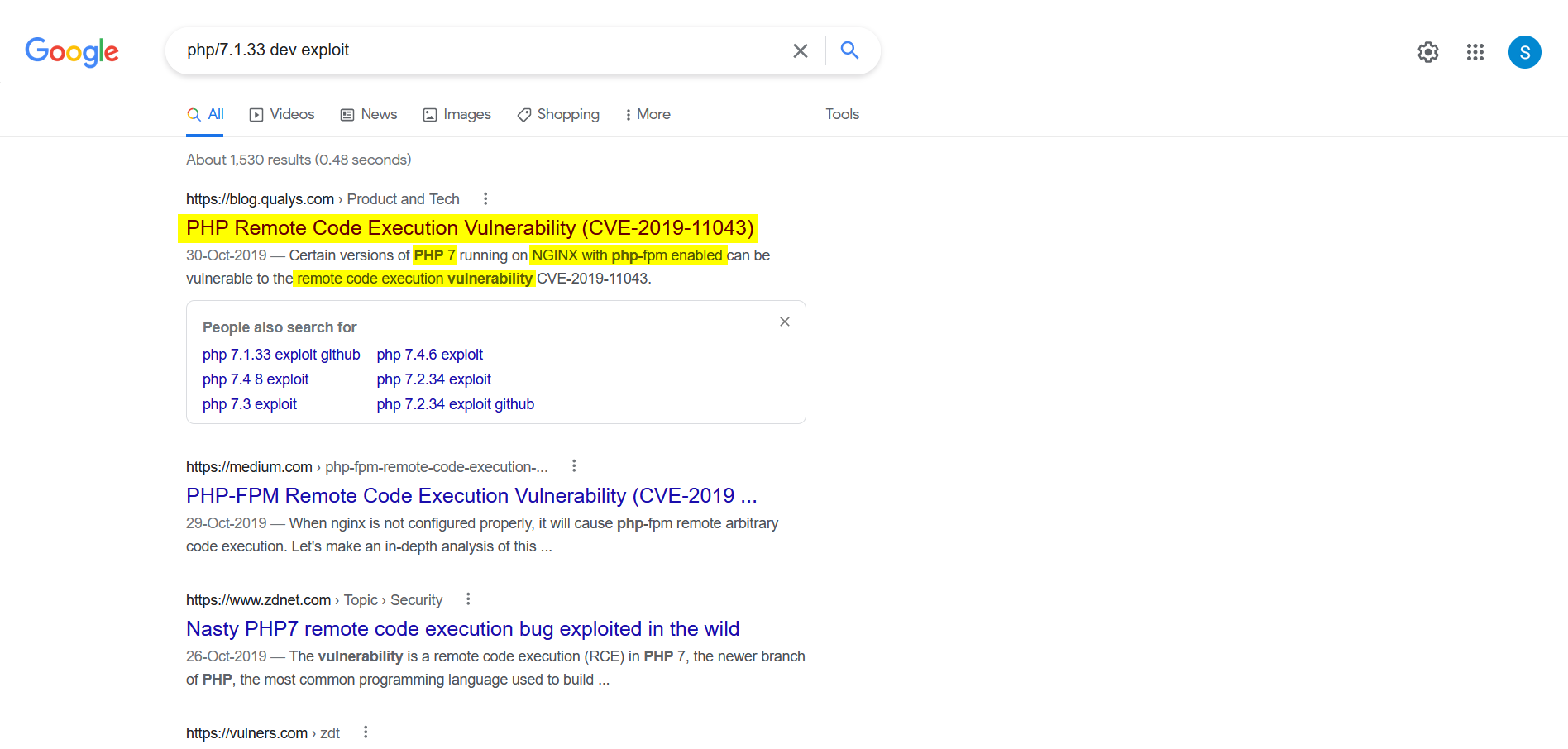The width and height of the screenshot is (1568, 749).
Task: Open the PHP Remote Code Execution result
Action: tap(467, 227)
